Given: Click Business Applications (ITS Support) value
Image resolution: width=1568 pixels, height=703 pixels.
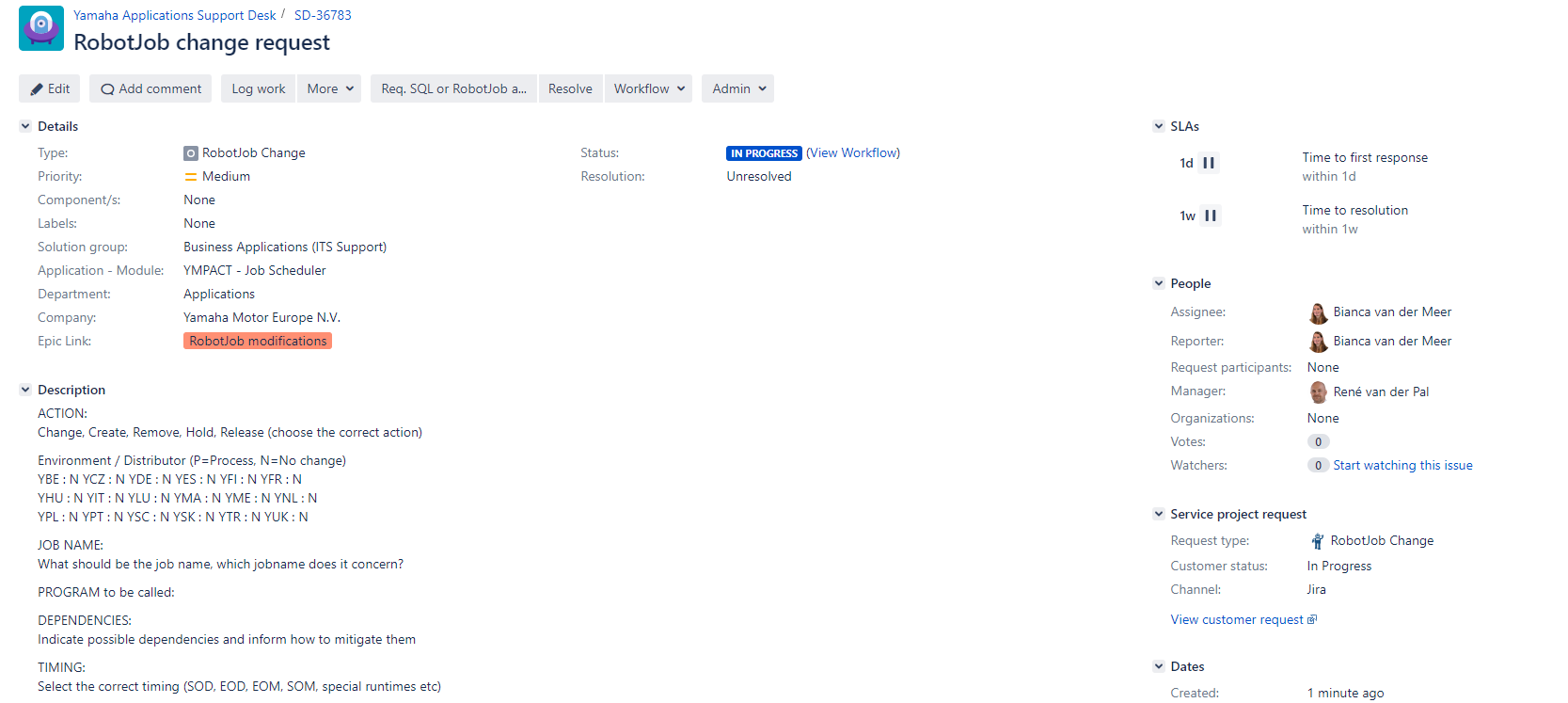Looking at the screenshot, I should (285, 247).
